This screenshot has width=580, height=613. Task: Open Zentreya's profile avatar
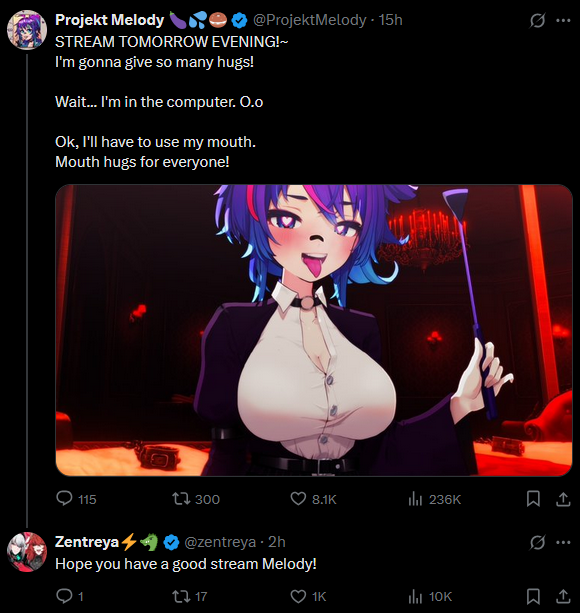coord(27,552)
